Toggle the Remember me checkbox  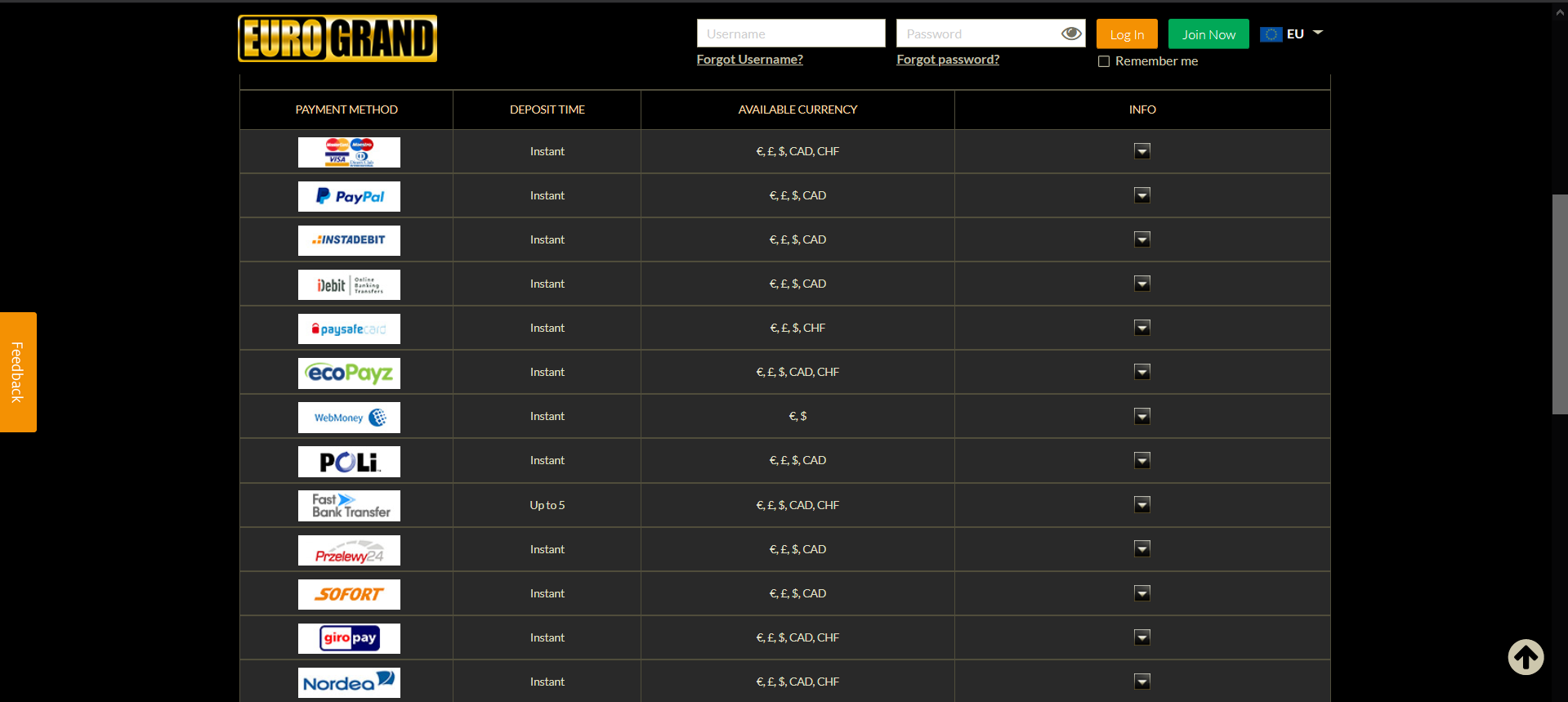pyautogui.click(x=1104, y=61)
